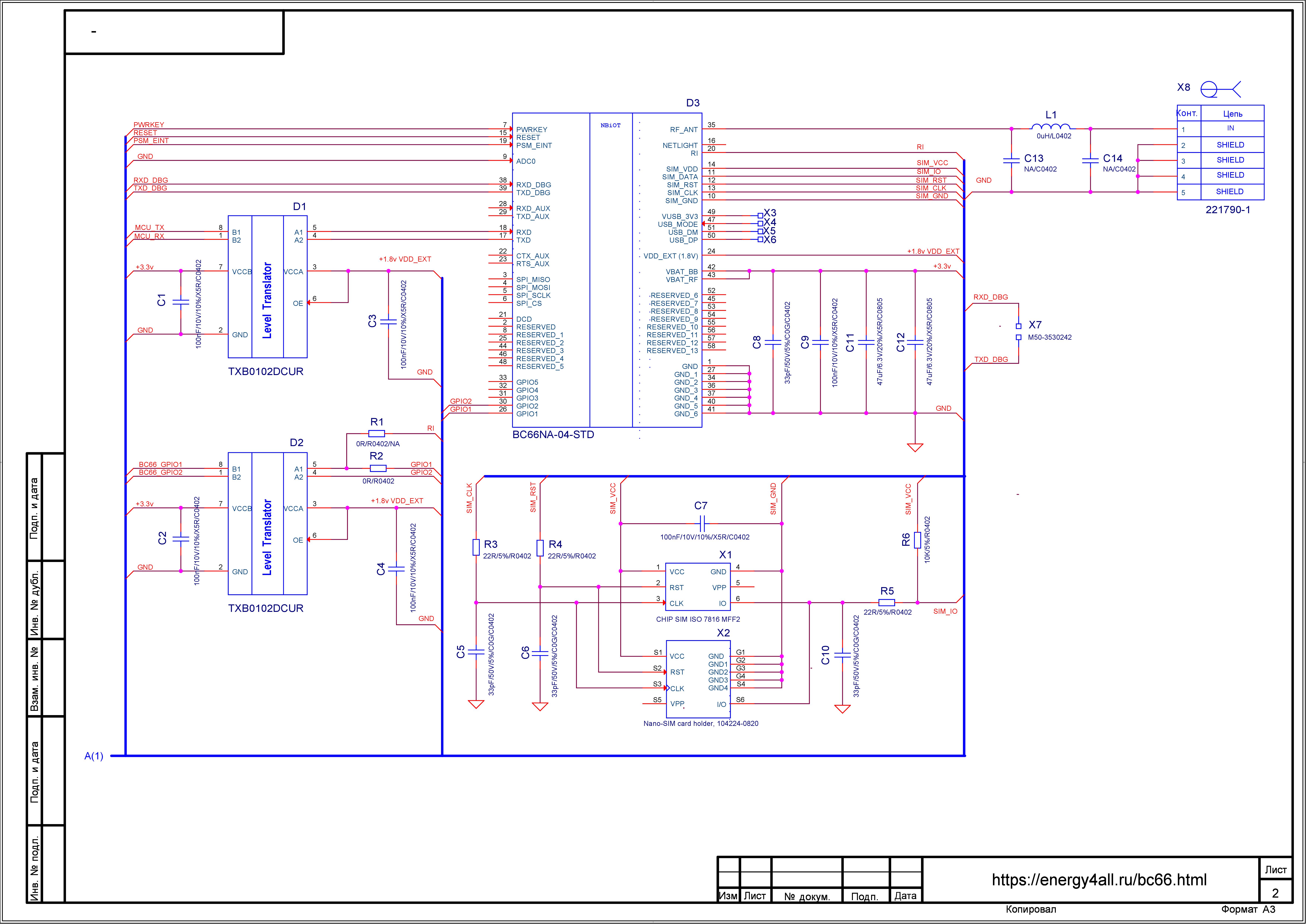Select capacitor C8 symbol
This screenshot has height=924, width=1306.
773,342
